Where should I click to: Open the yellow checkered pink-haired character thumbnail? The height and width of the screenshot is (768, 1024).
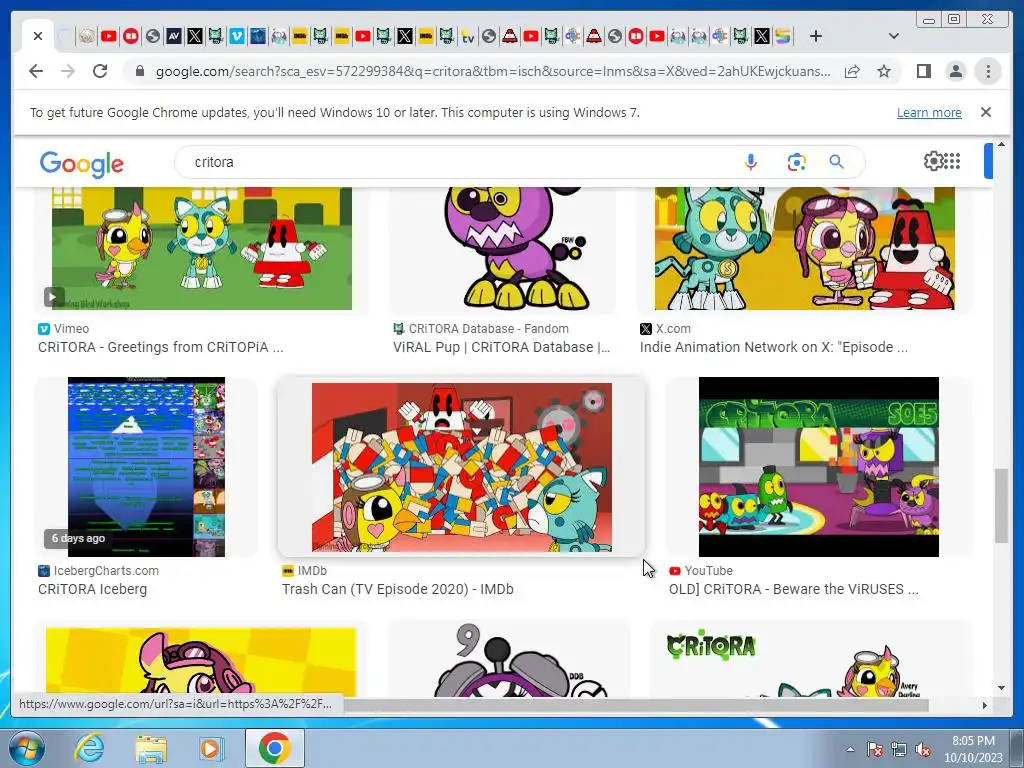[201, 660]
